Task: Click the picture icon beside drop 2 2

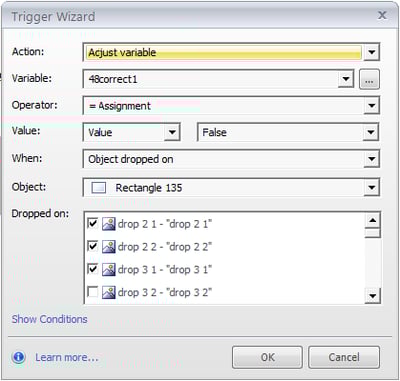Action: pyautogui.click(x=109, y=247)
